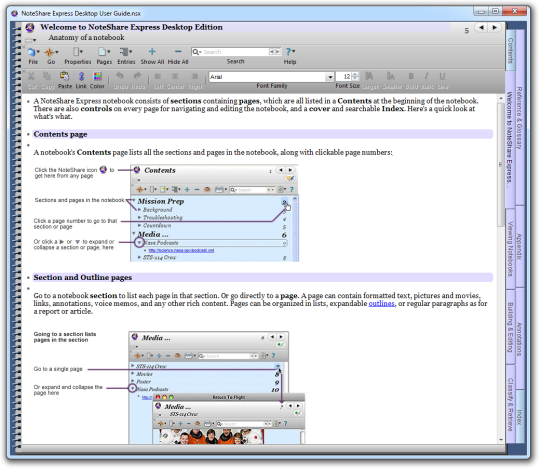Select the Paste clipboard icon
The height and width of the screenshot is (468, 540).
[64, 76]
